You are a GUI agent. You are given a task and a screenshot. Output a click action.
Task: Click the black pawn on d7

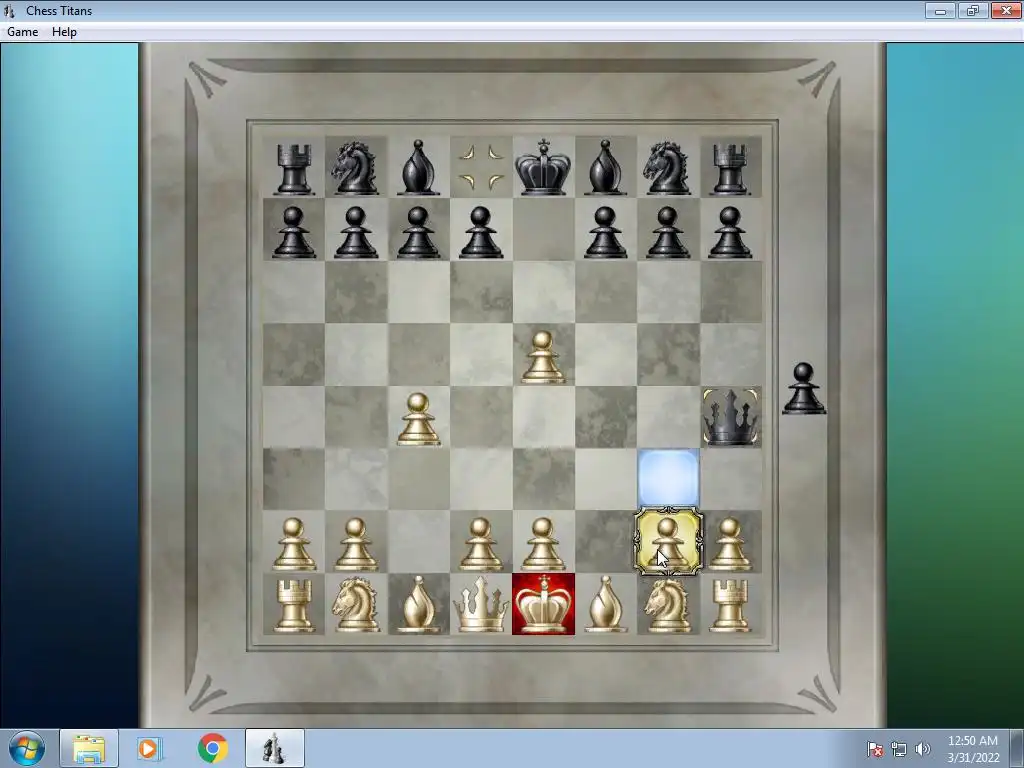coord(481,232)
